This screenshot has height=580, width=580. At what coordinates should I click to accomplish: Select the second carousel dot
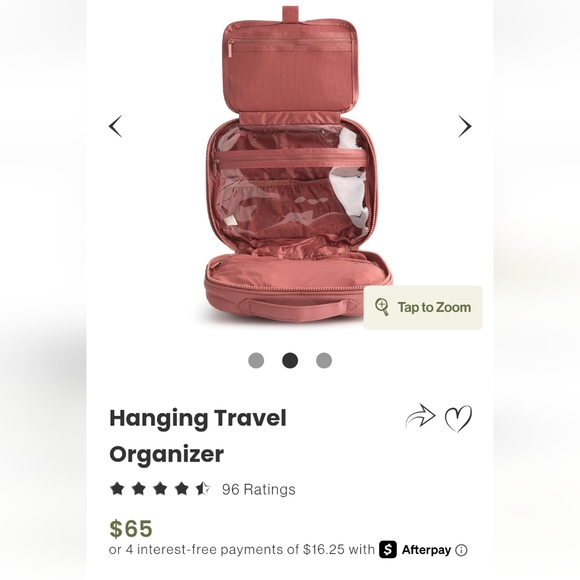click(290, 360)
